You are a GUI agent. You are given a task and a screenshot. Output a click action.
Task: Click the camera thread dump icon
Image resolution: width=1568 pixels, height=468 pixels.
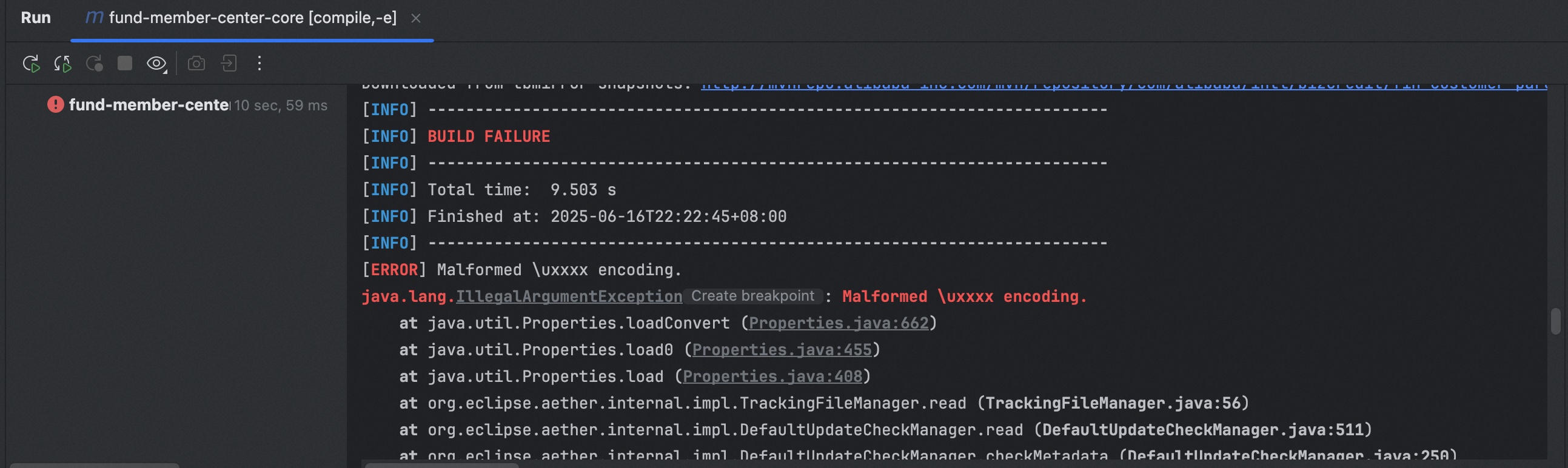[x=196, y=63]
